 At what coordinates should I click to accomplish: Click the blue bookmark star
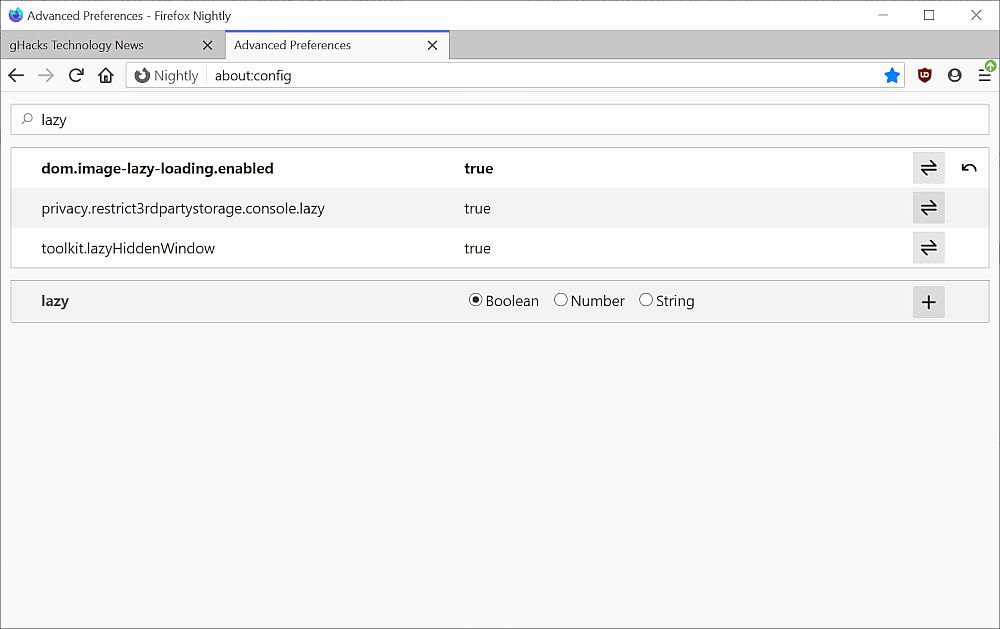(x=892, y=75)
